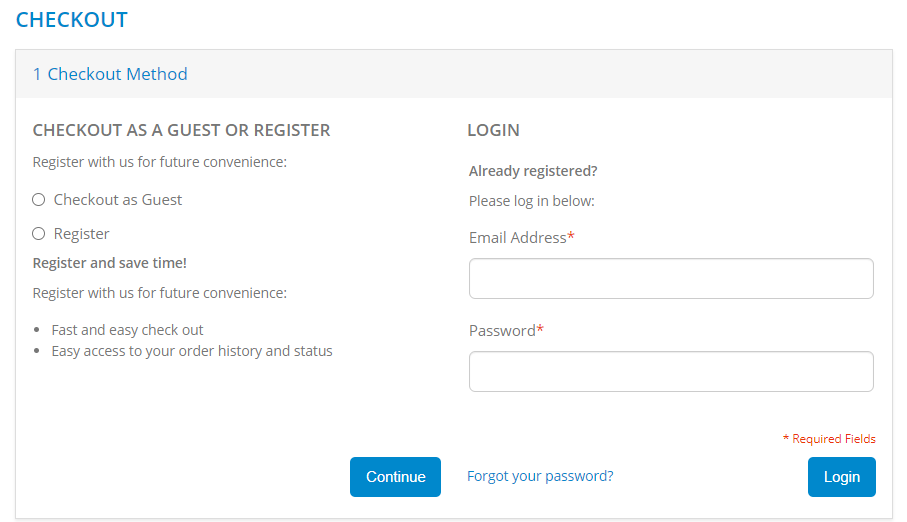Click the "Register and save time!" text
Screen dimensions: 907x522
pos(110,263)
